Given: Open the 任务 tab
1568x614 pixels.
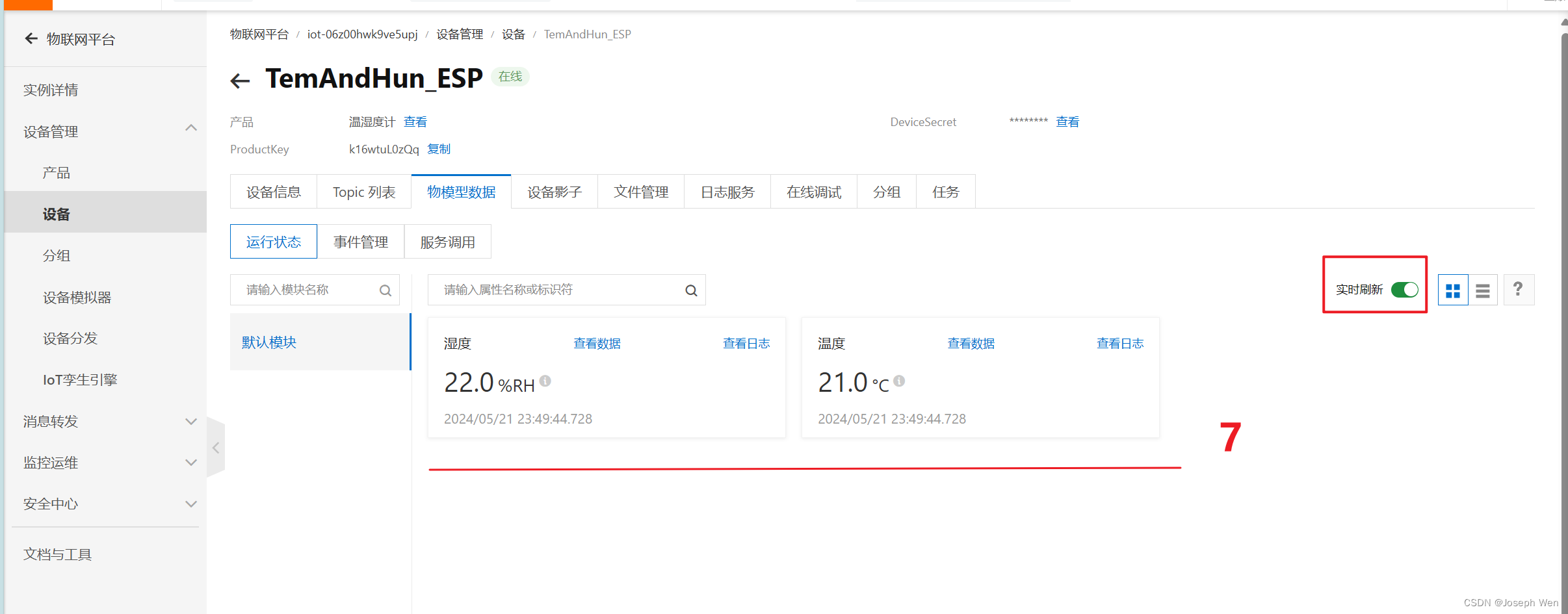Looking at the screenshot, I should [x=946, y=192].
